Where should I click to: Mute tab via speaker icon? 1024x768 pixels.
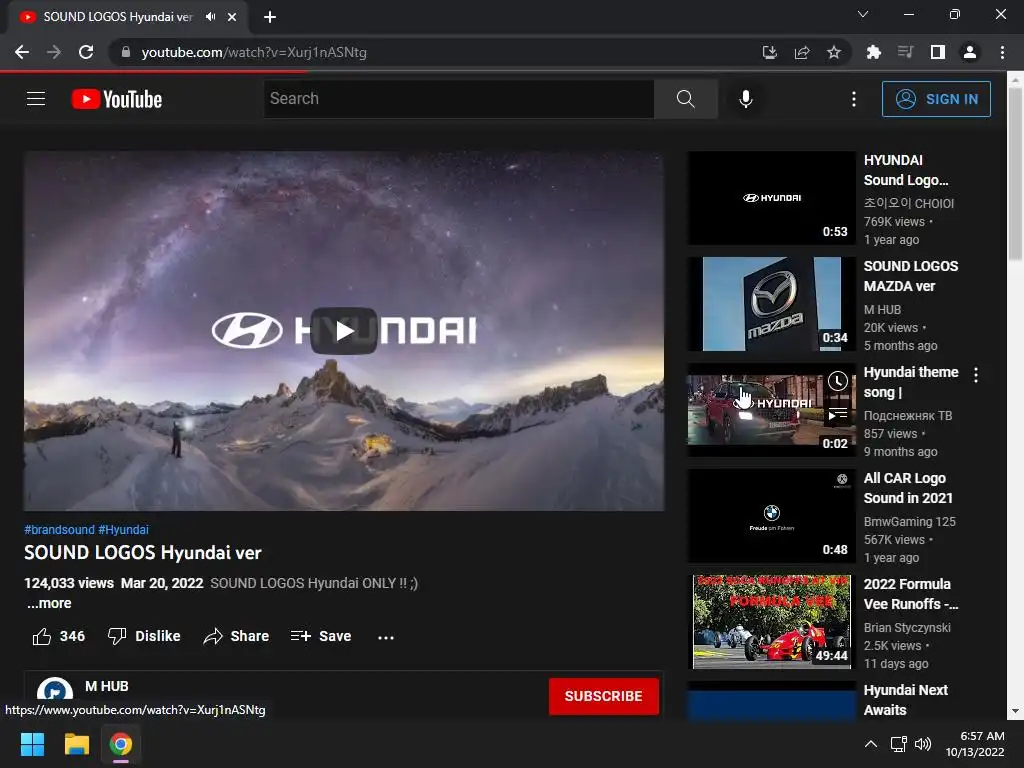pyautogui.click(x=210, y=17)
